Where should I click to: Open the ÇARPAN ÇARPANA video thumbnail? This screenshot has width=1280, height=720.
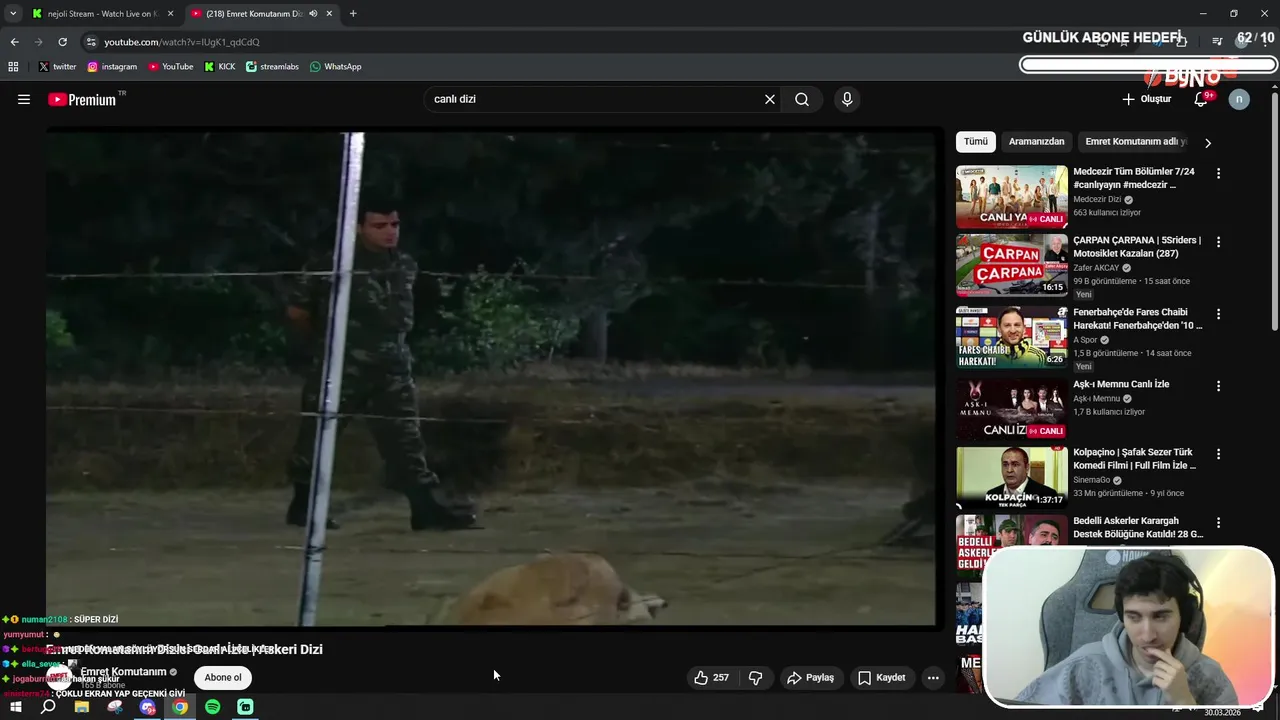tap(1011, 266)
